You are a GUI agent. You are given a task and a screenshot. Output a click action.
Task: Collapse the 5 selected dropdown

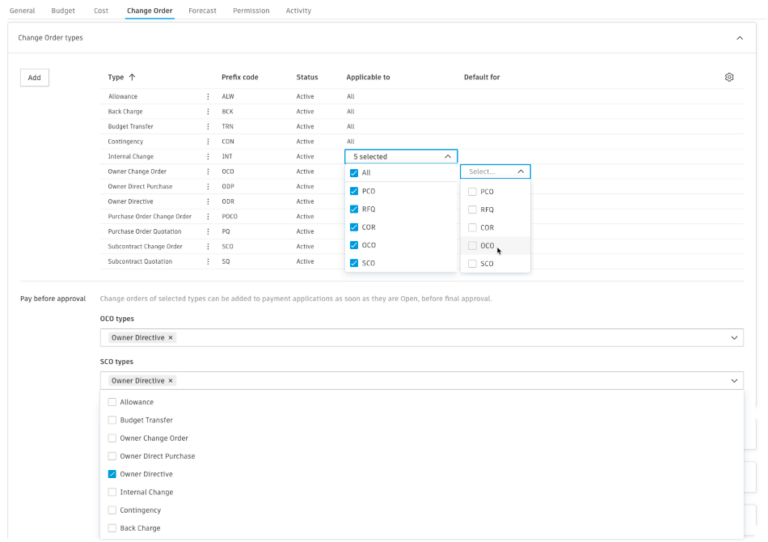click(x=448, y=157)
